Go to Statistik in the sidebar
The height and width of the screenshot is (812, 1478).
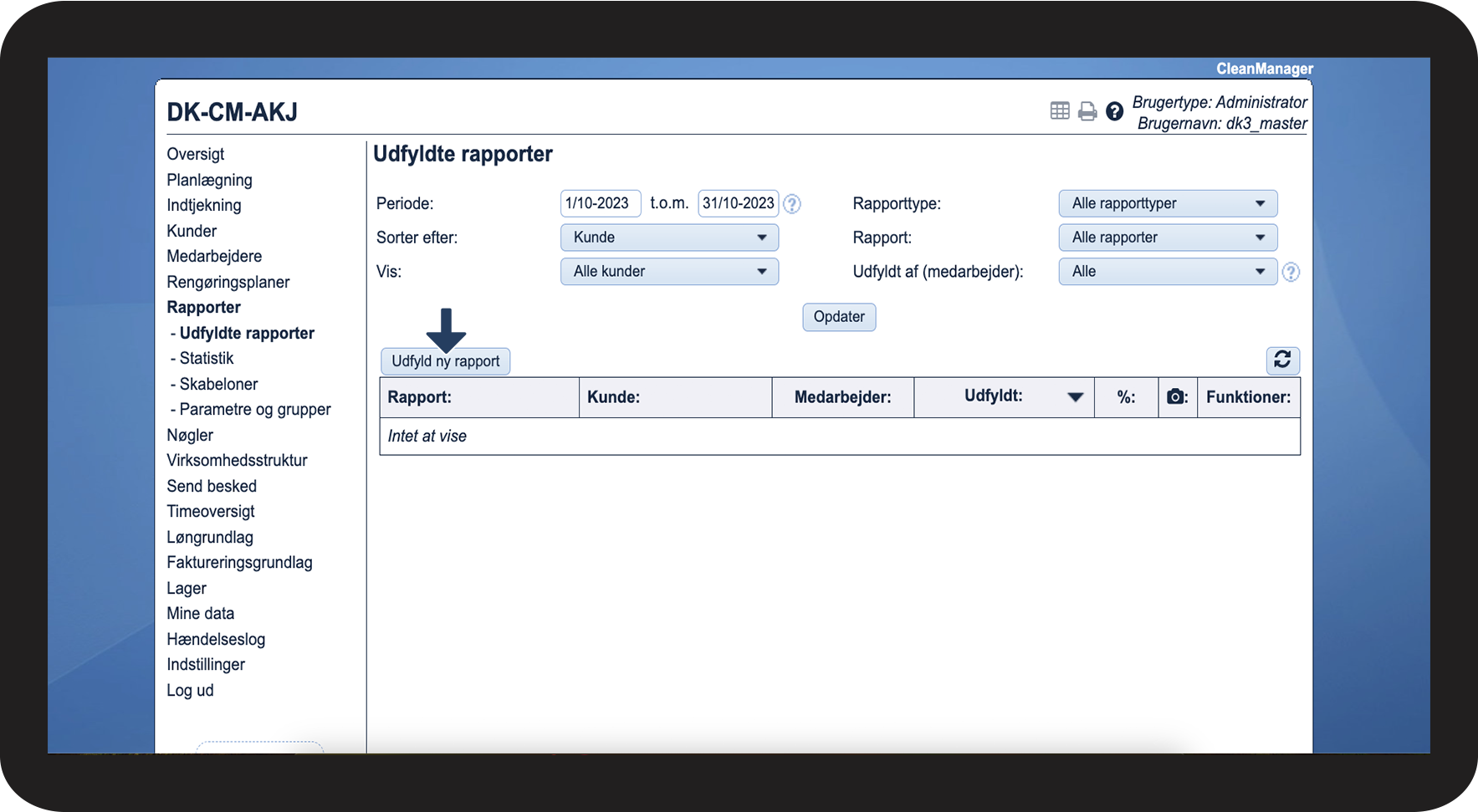207,359
